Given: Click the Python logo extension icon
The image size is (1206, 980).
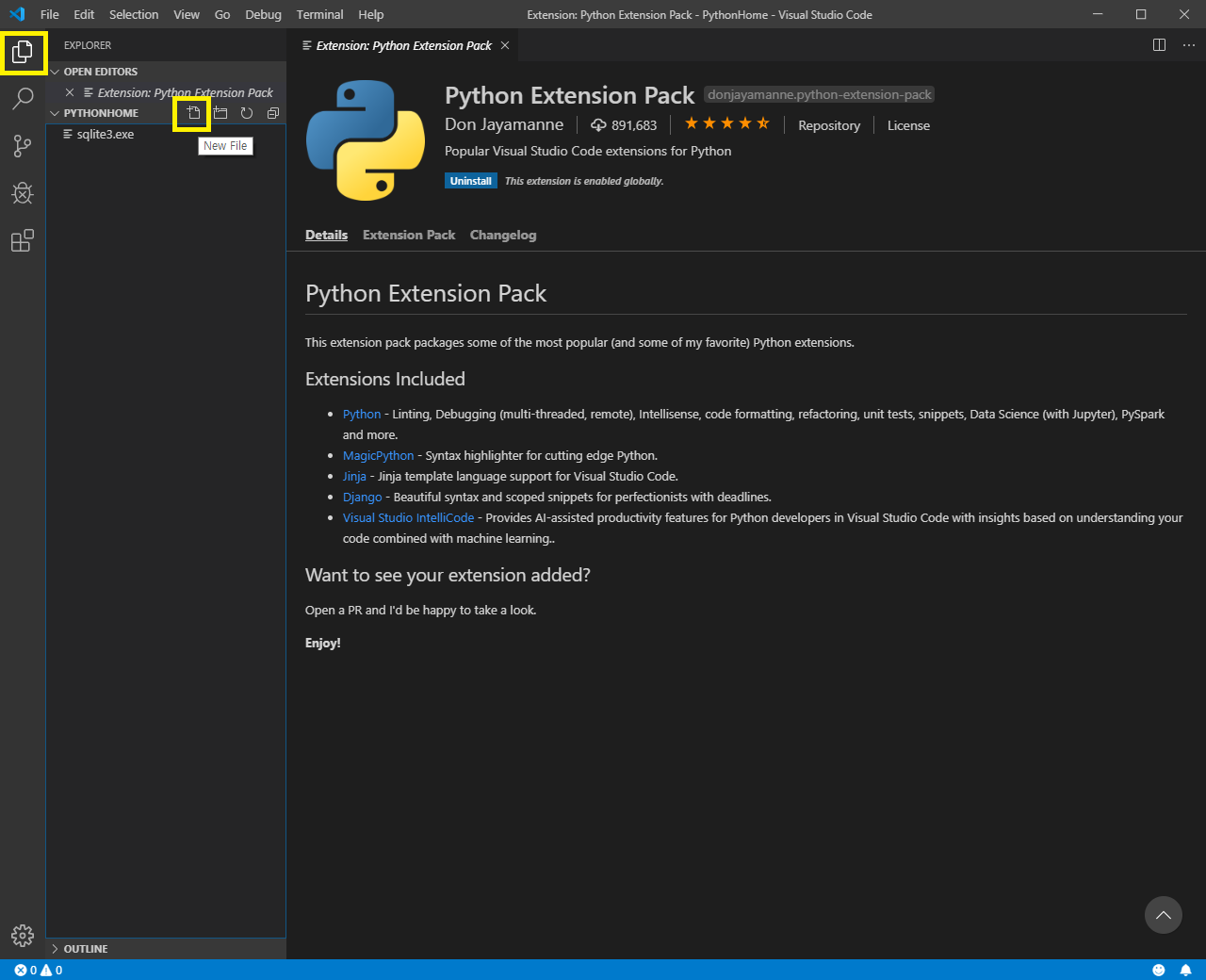Looking at the screenshot, I should pos(366,140).
